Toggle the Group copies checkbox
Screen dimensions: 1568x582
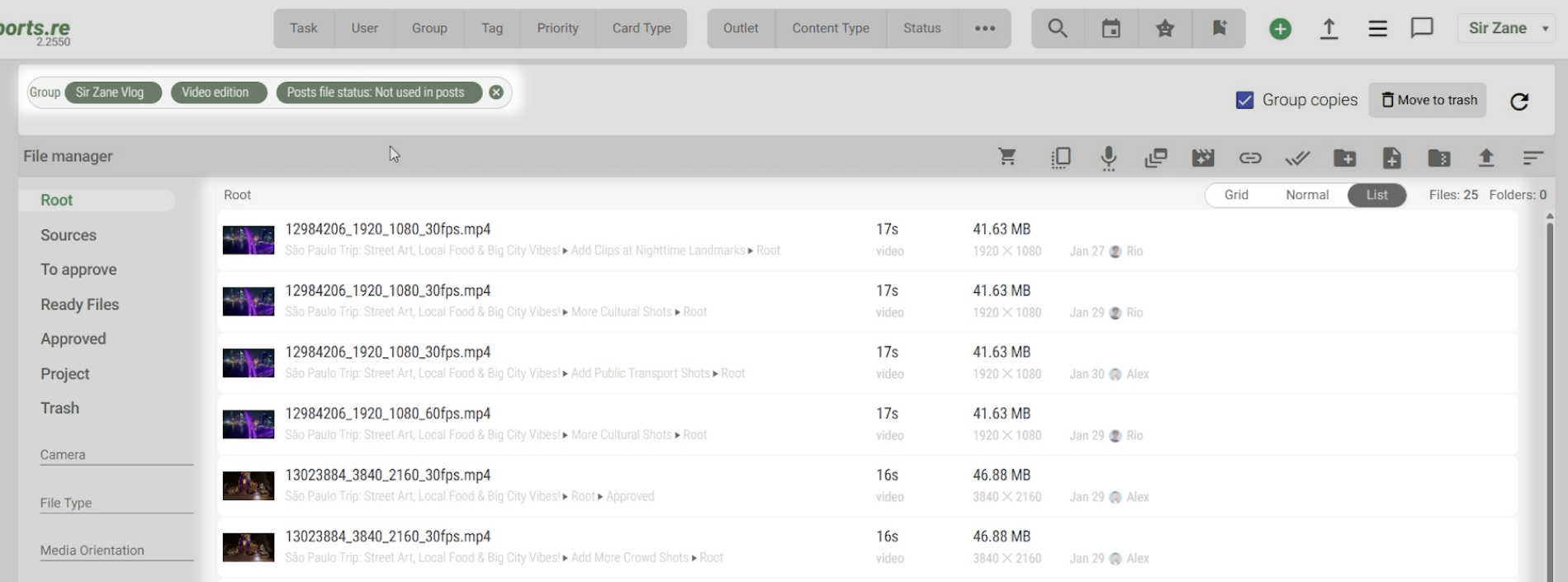pos(1244,100)
